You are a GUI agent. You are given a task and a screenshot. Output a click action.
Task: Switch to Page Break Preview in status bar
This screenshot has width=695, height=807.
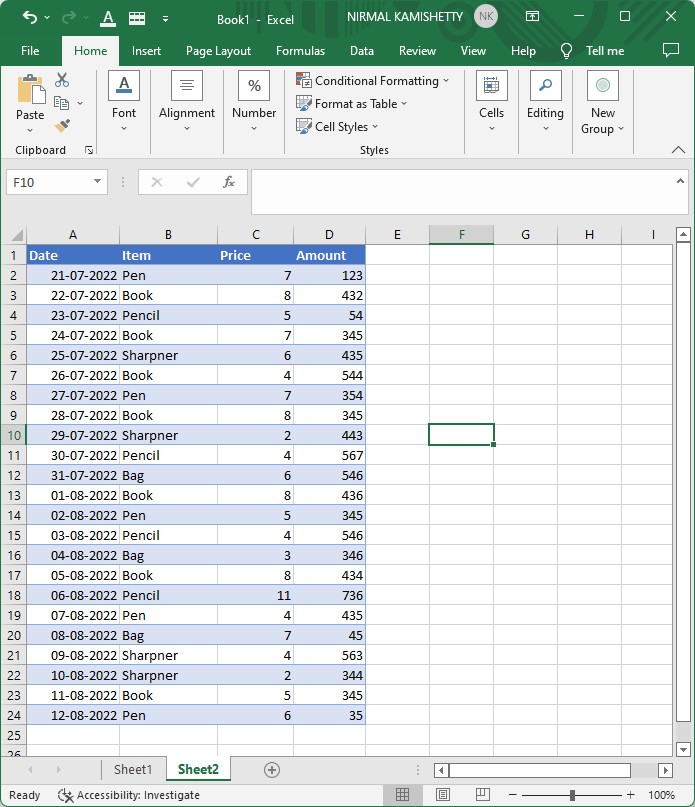(482, 795)
